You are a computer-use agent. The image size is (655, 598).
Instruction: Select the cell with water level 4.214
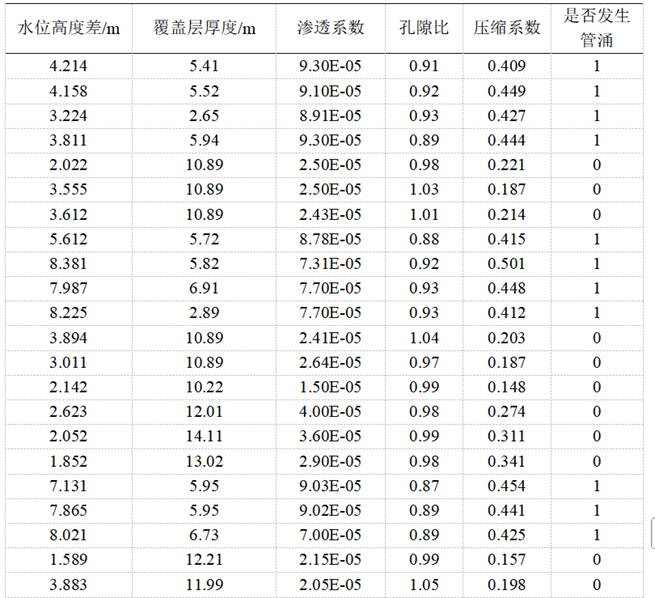[x=69, y=67]
